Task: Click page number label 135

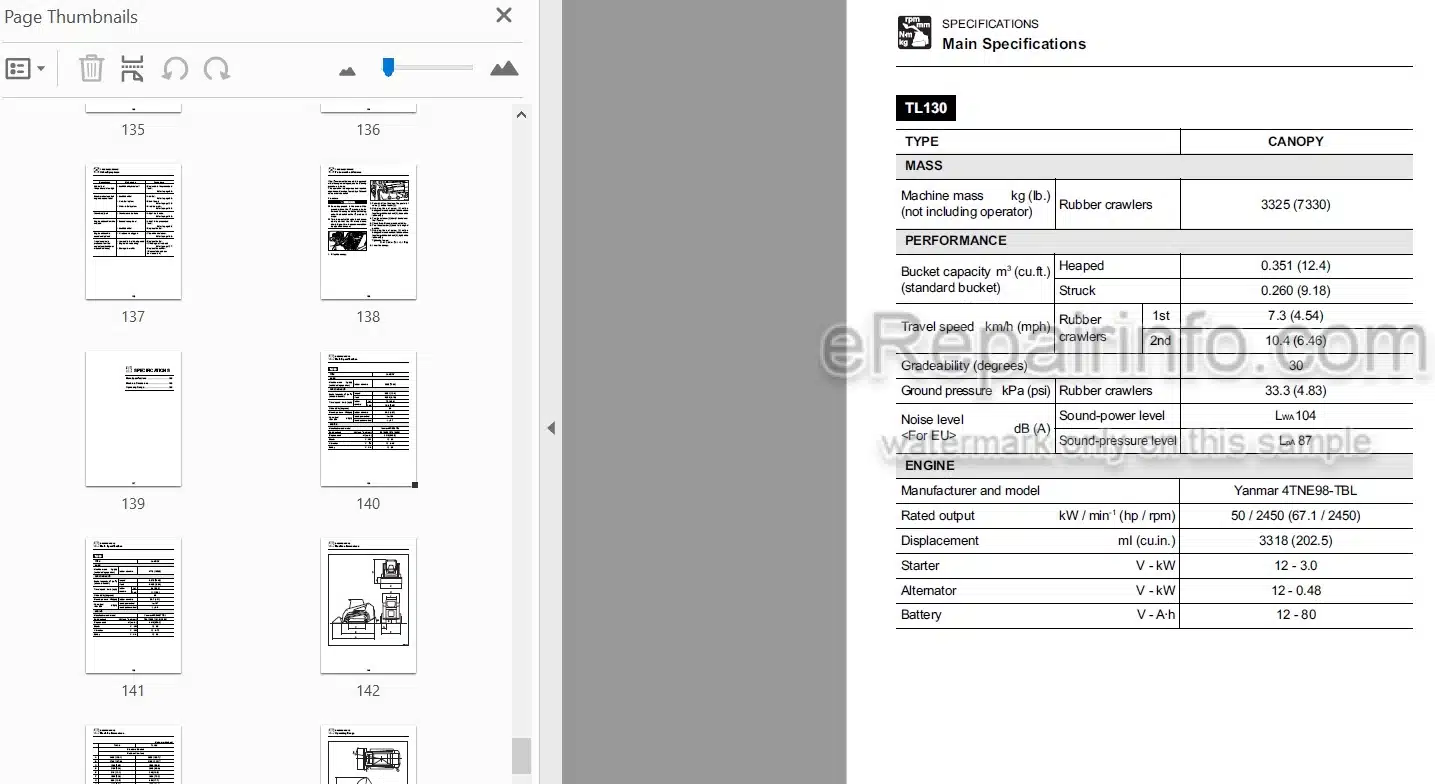Action: tap(133, 130)
